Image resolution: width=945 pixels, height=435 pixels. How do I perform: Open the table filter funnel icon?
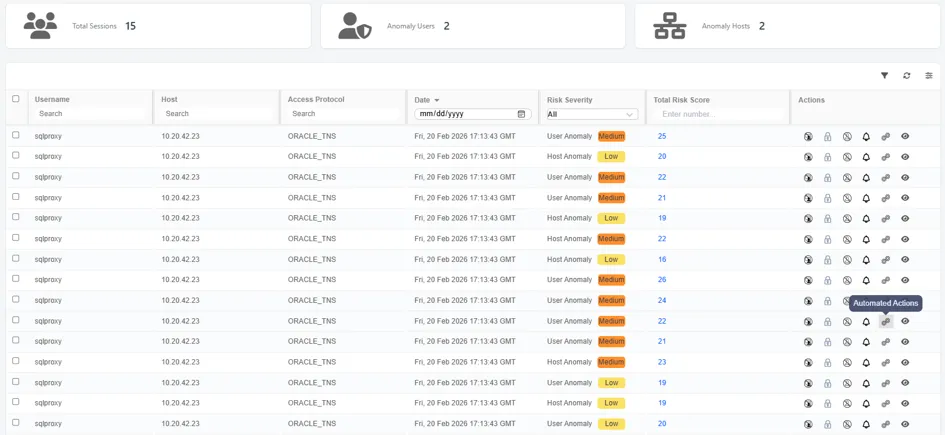[884, 76]
